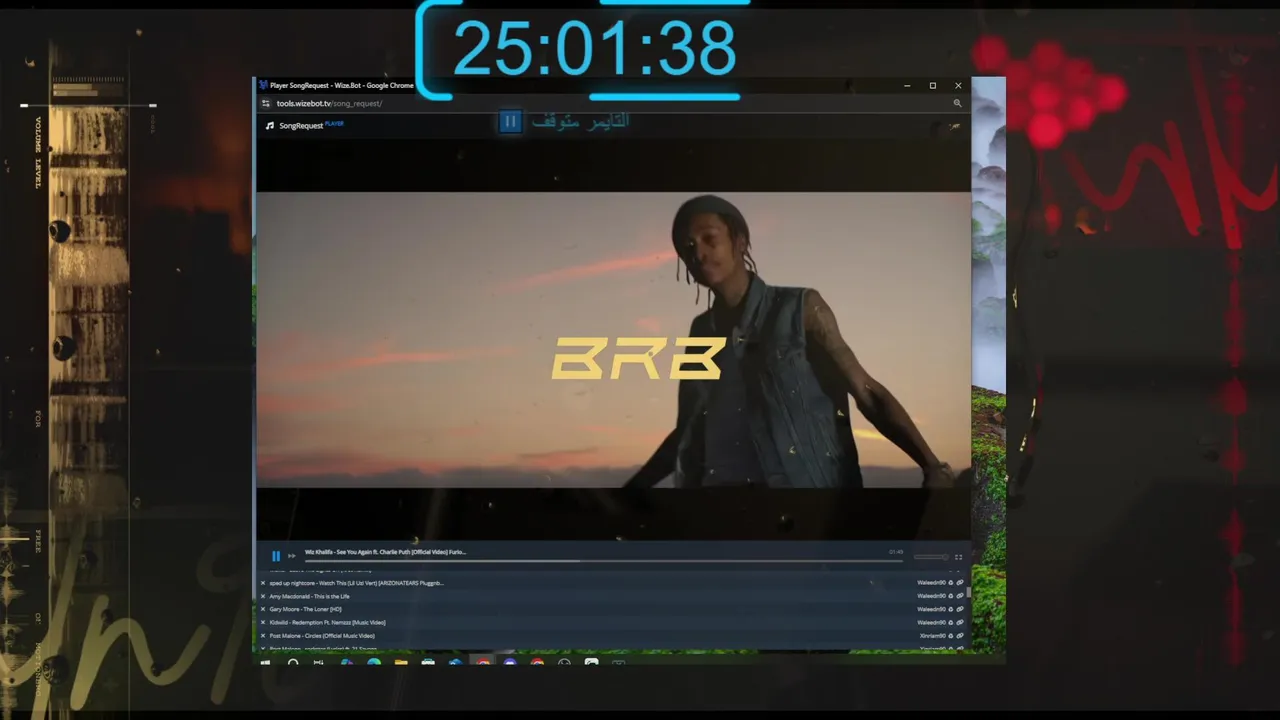Select 'Post Malone - Circles (Official Music Video)' title
Screen dimensions: 1280x720
(322, 635)
